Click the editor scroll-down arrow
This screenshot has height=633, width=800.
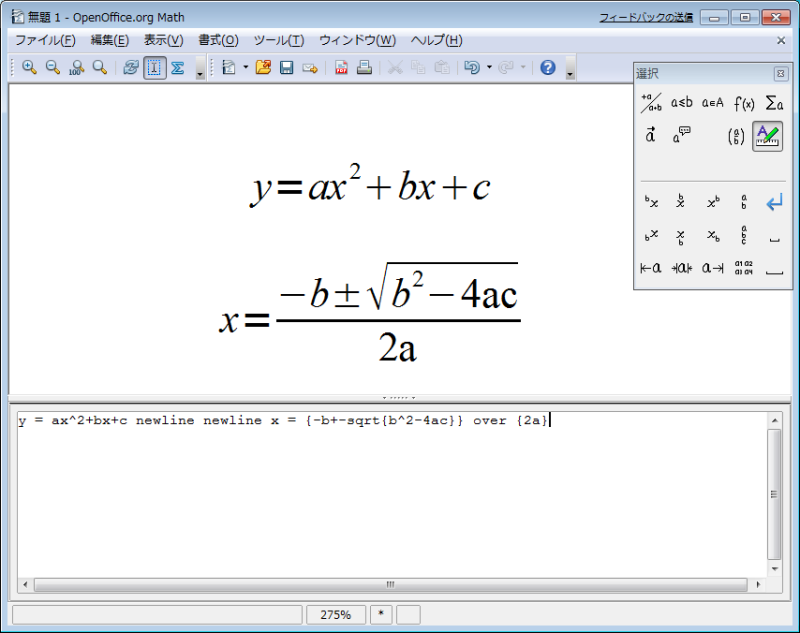click(774, 569)
